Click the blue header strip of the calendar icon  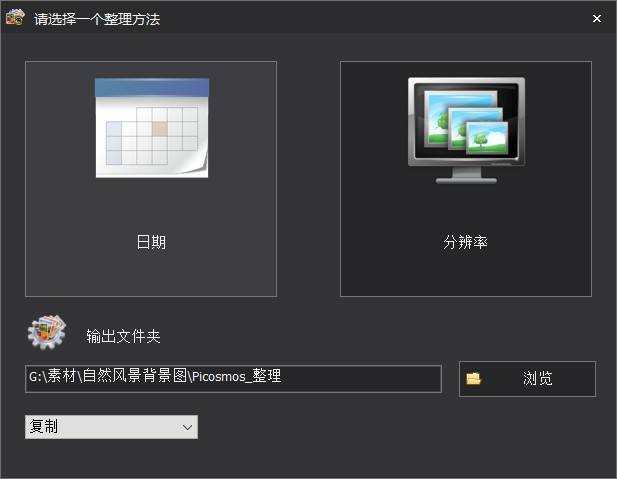tap(152, 88)
